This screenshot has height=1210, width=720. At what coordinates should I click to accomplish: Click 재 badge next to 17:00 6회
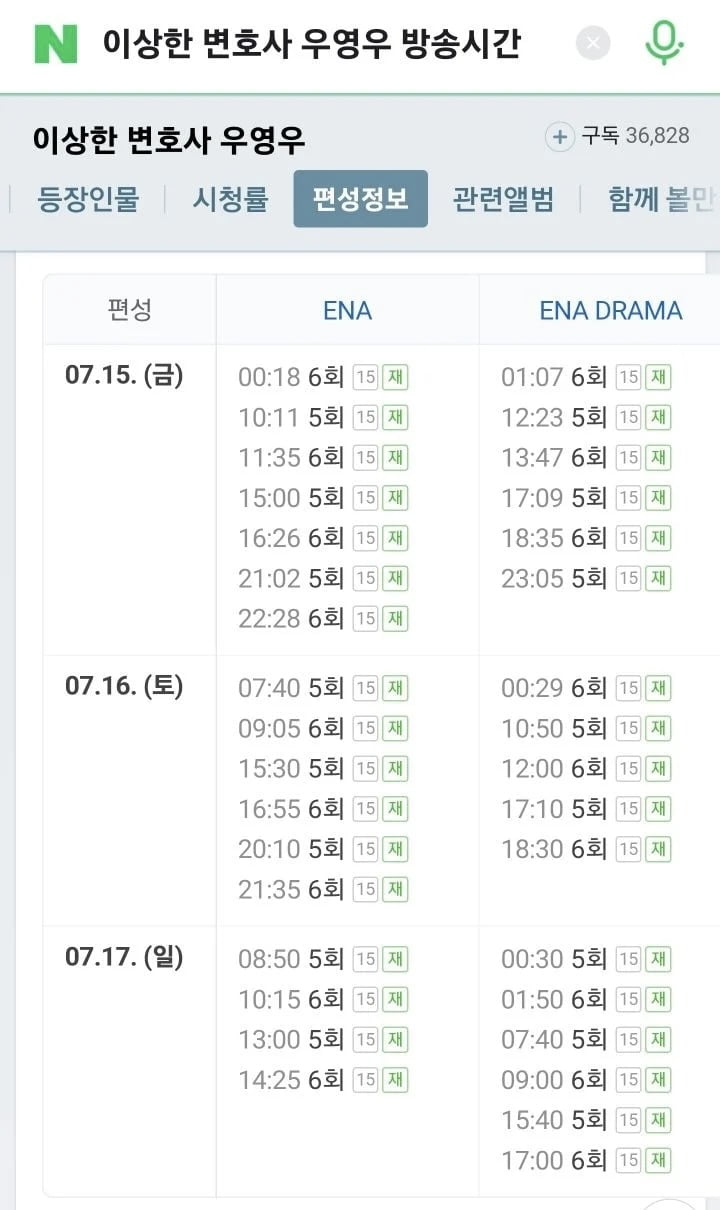coord(658,1160)
